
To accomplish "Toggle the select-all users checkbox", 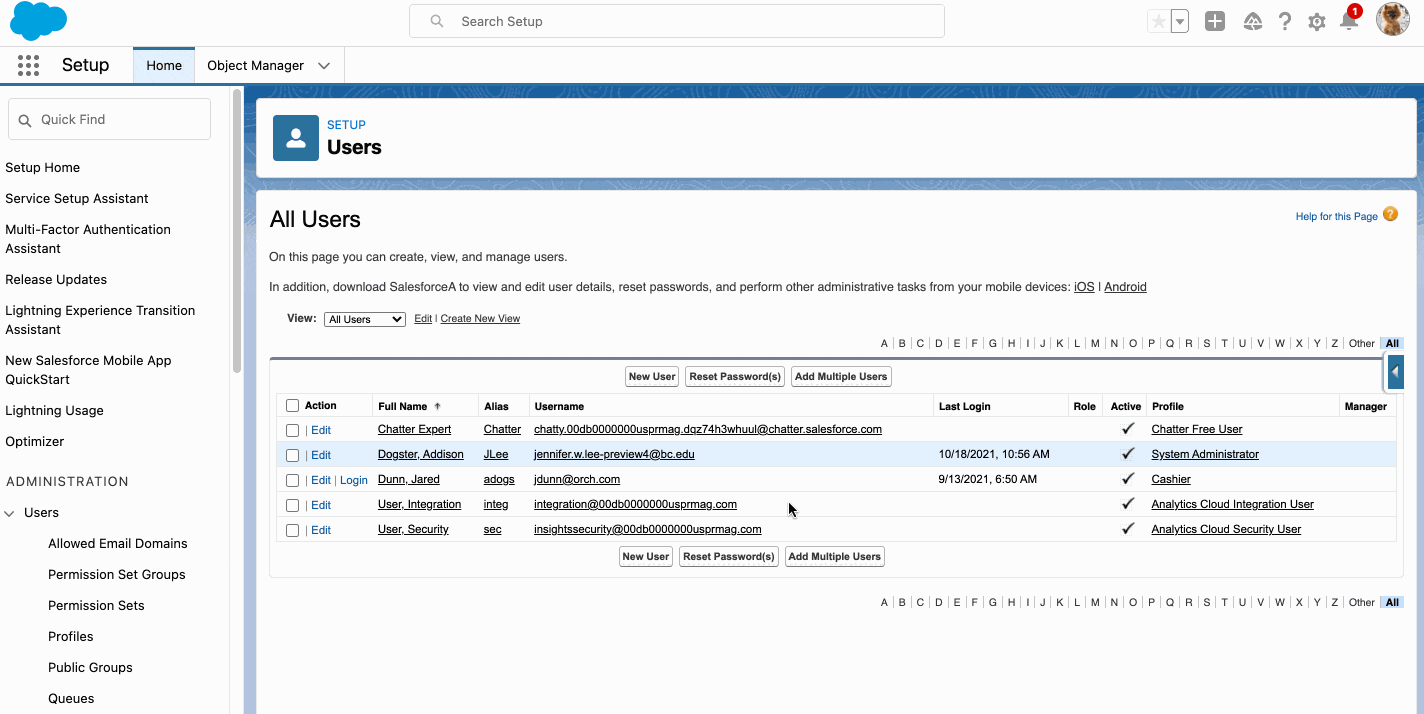I will point(292,406).
